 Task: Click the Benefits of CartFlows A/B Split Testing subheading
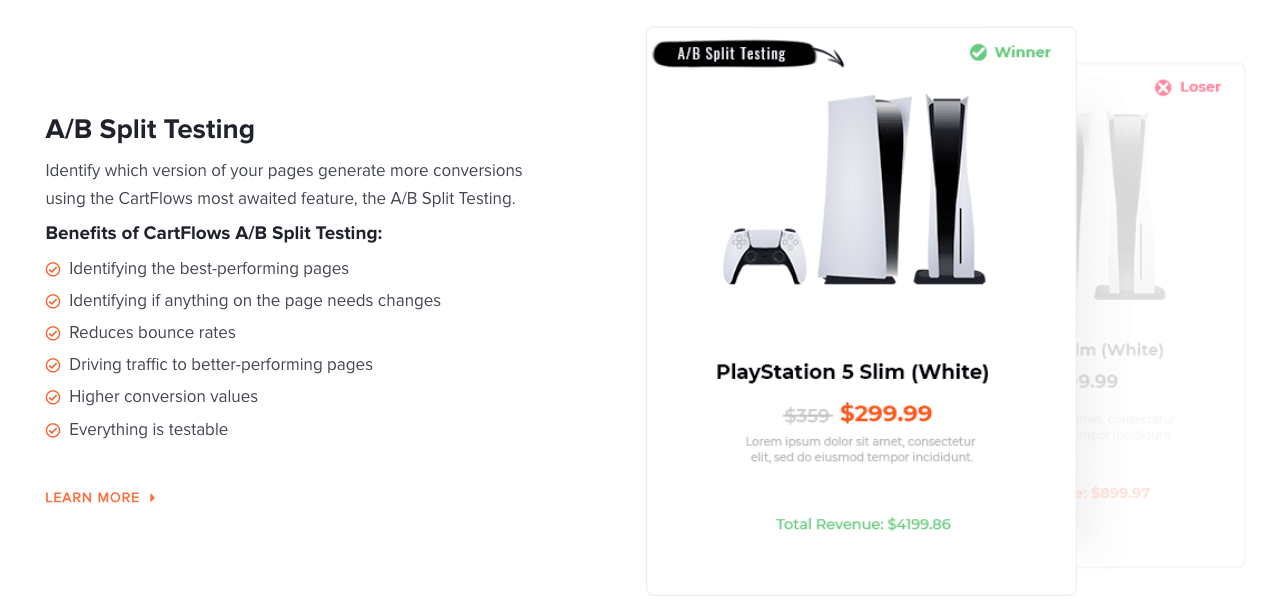214,233
